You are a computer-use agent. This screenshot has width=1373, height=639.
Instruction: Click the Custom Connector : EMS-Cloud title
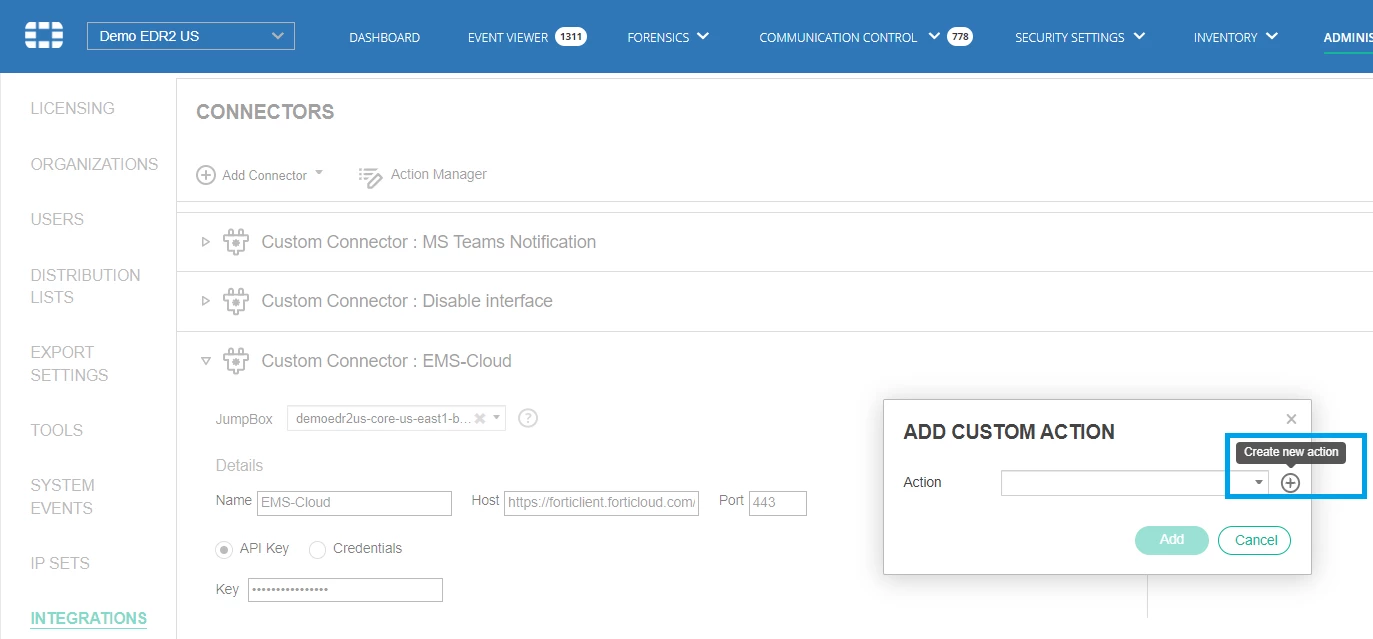pos(386,361)
